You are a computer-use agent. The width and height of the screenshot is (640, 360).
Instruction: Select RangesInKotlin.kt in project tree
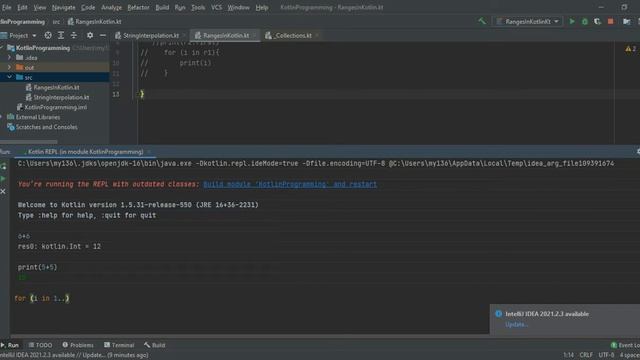(x=56, y=87)
